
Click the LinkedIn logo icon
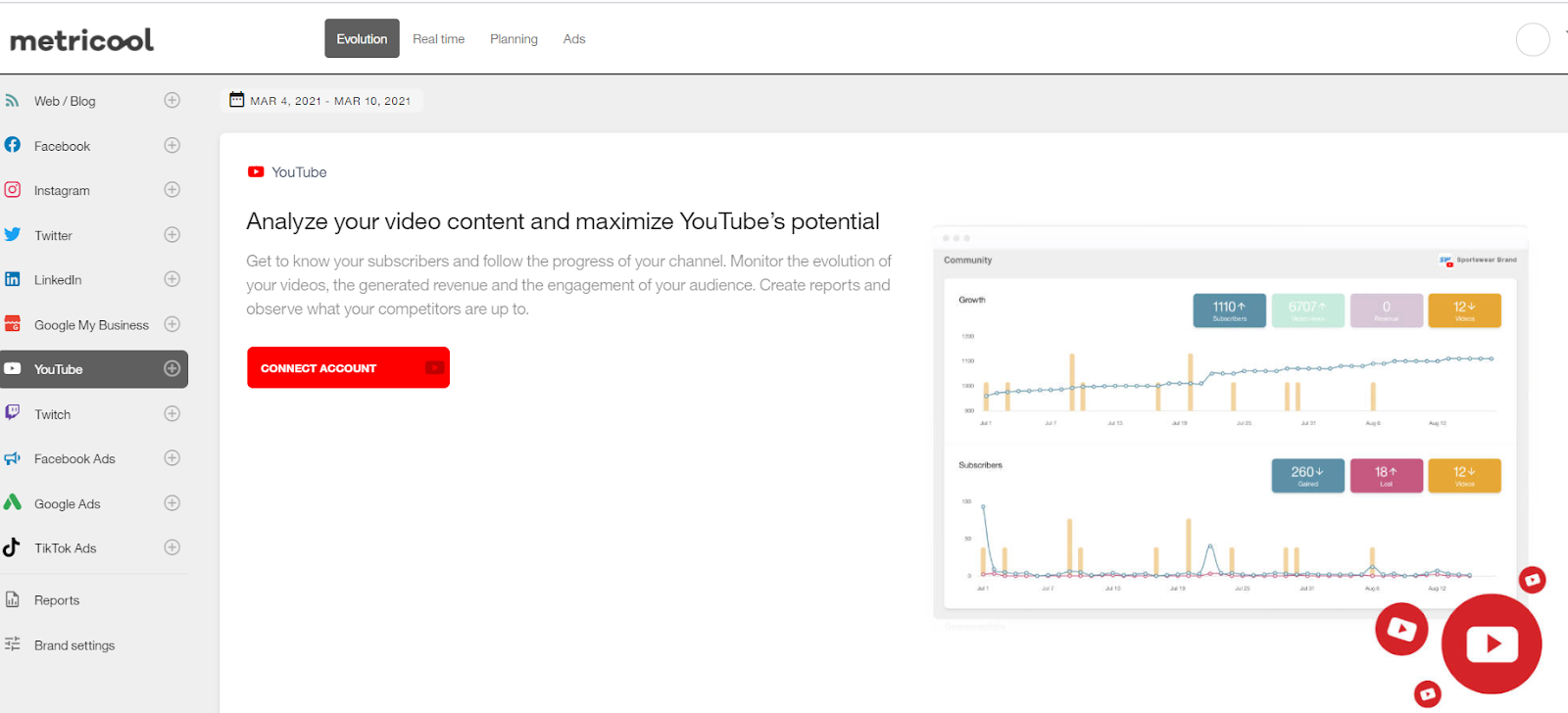click(12, 279)
